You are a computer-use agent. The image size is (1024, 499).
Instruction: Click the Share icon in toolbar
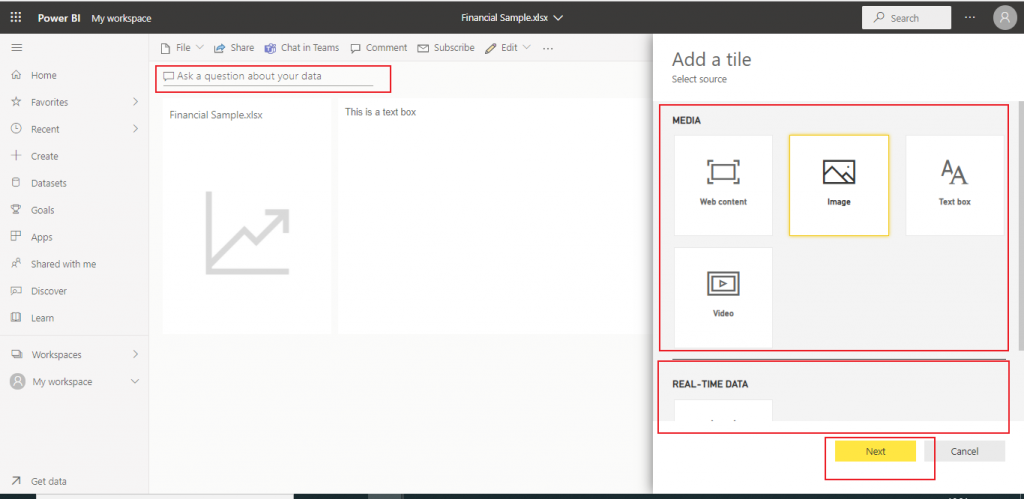click(x=219, y=48)
